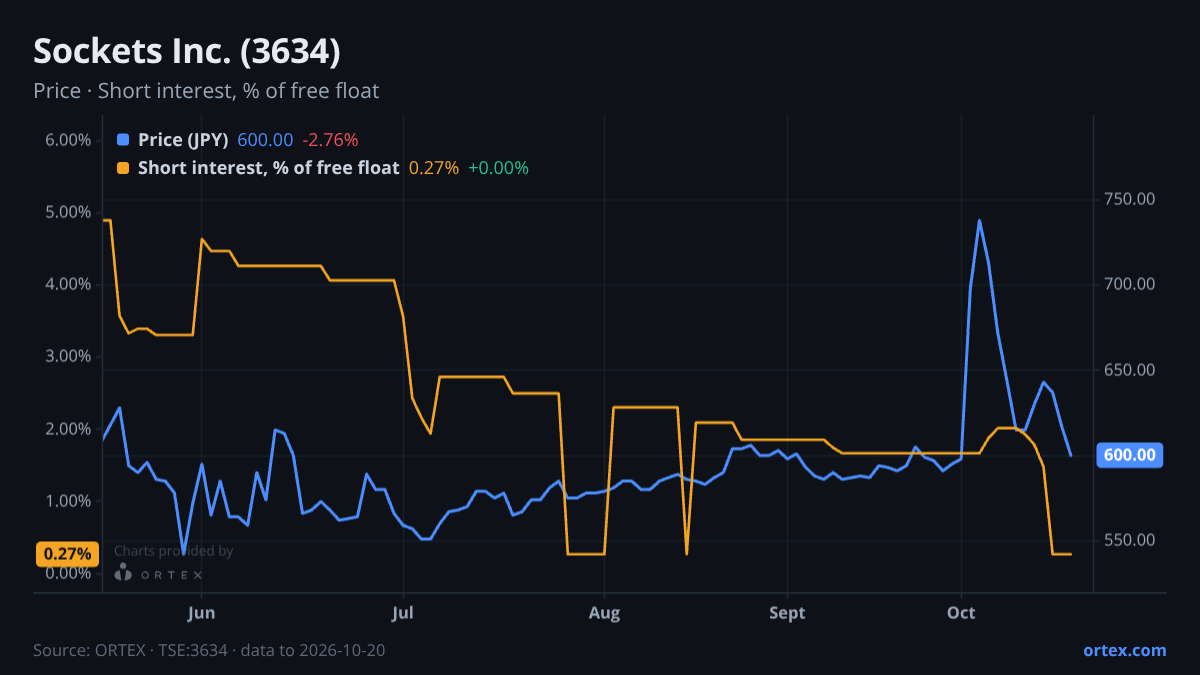Select the Short interest, % of free float legend label

(268, 168)
